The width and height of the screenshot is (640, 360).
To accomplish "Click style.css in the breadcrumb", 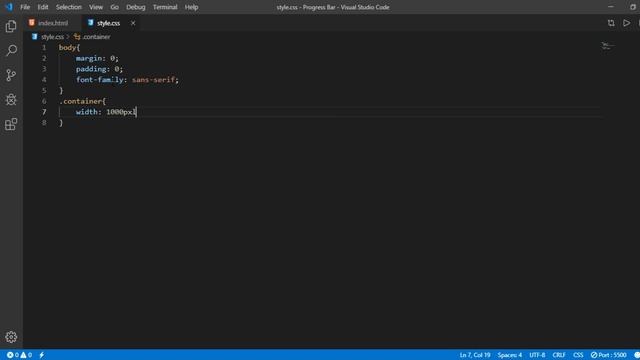I will pos(52,37).
